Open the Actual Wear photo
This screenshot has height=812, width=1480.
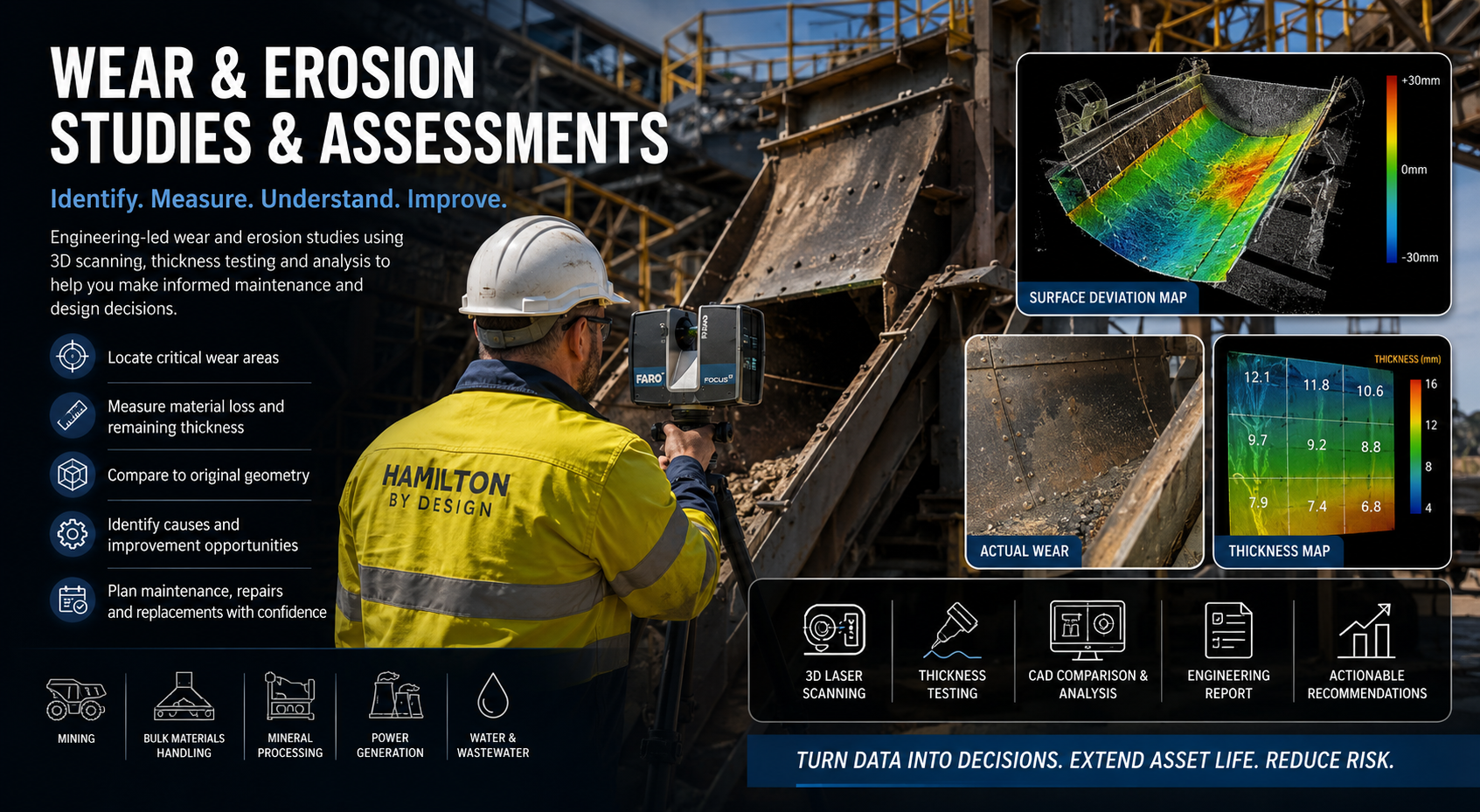1084,452
